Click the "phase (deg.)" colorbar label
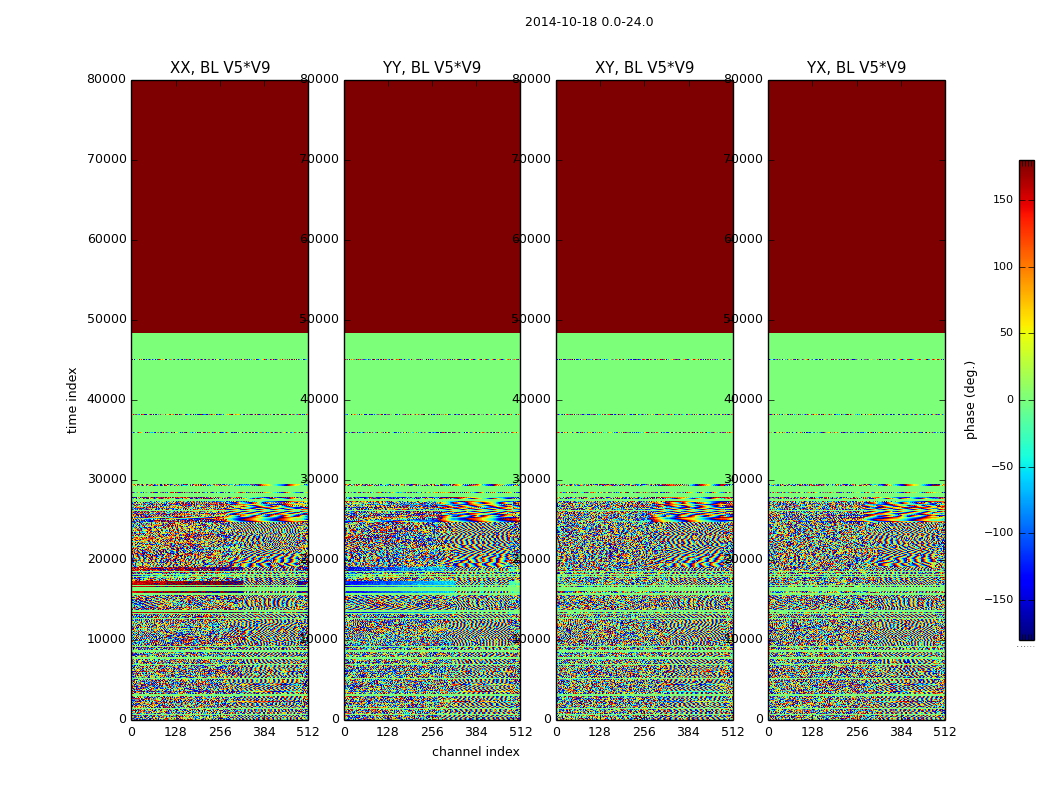The image size is (1050, 800). pos(970,400)
